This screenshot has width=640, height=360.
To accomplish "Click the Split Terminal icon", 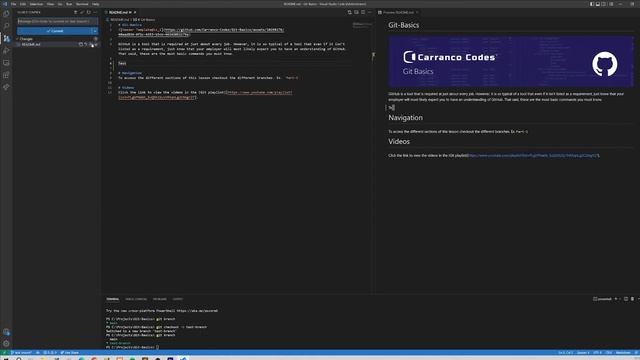I will coord(626,299).
